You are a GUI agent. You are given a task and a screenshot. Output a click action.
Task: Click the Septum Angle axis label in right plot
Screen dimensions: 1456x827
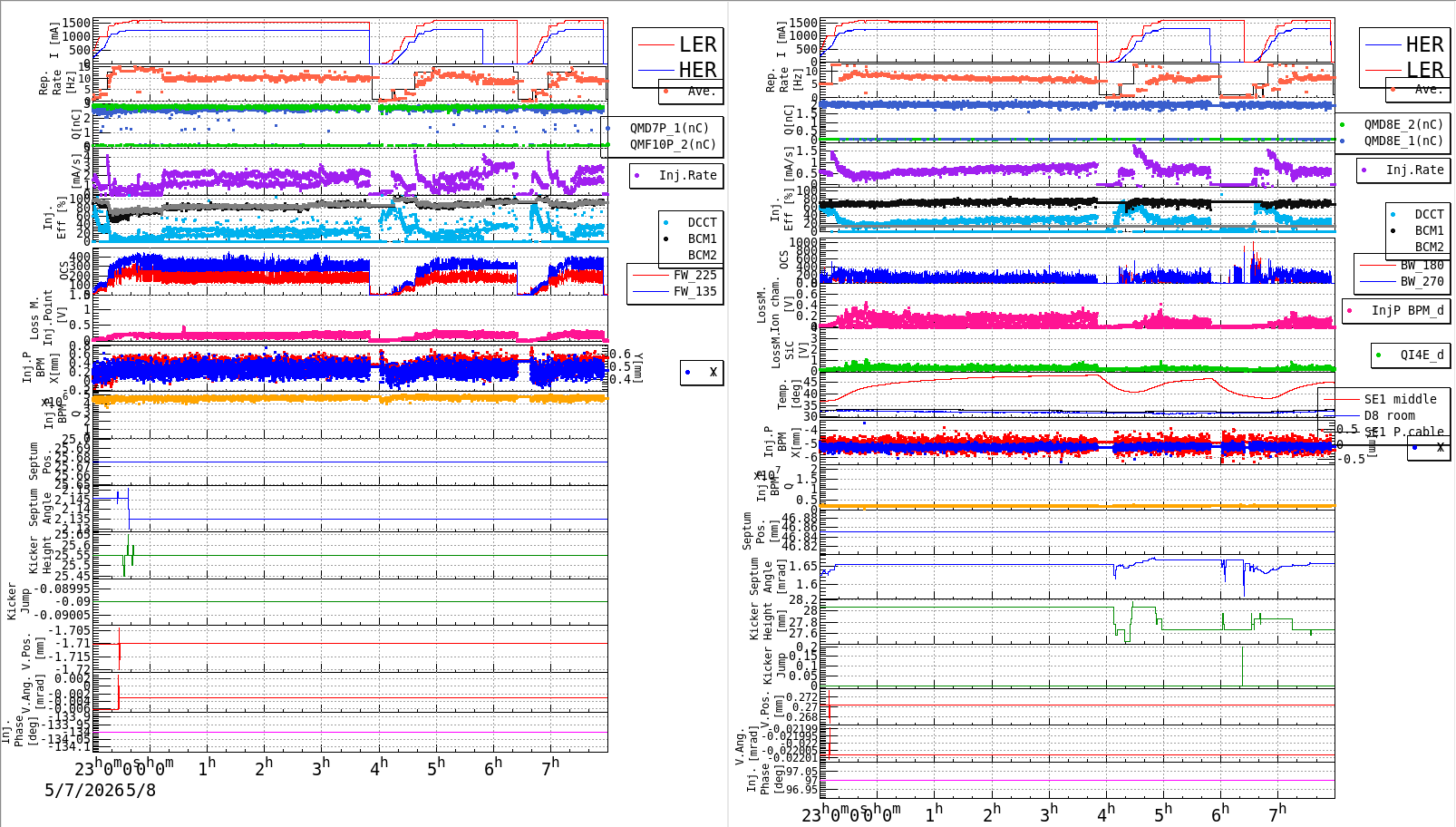point(768,576)
